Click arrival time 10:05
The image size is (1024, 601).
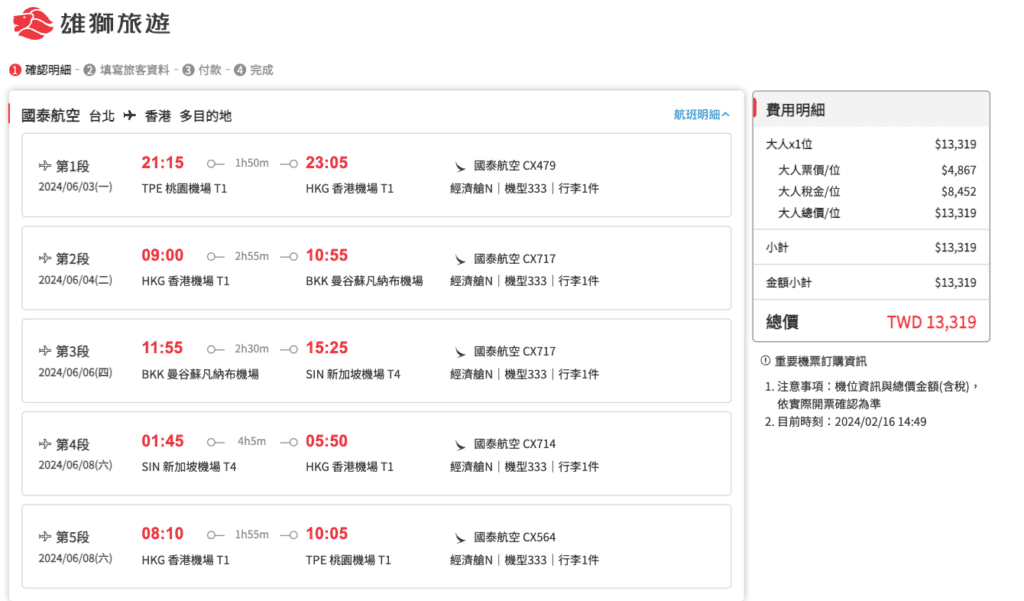coord(327,534)
